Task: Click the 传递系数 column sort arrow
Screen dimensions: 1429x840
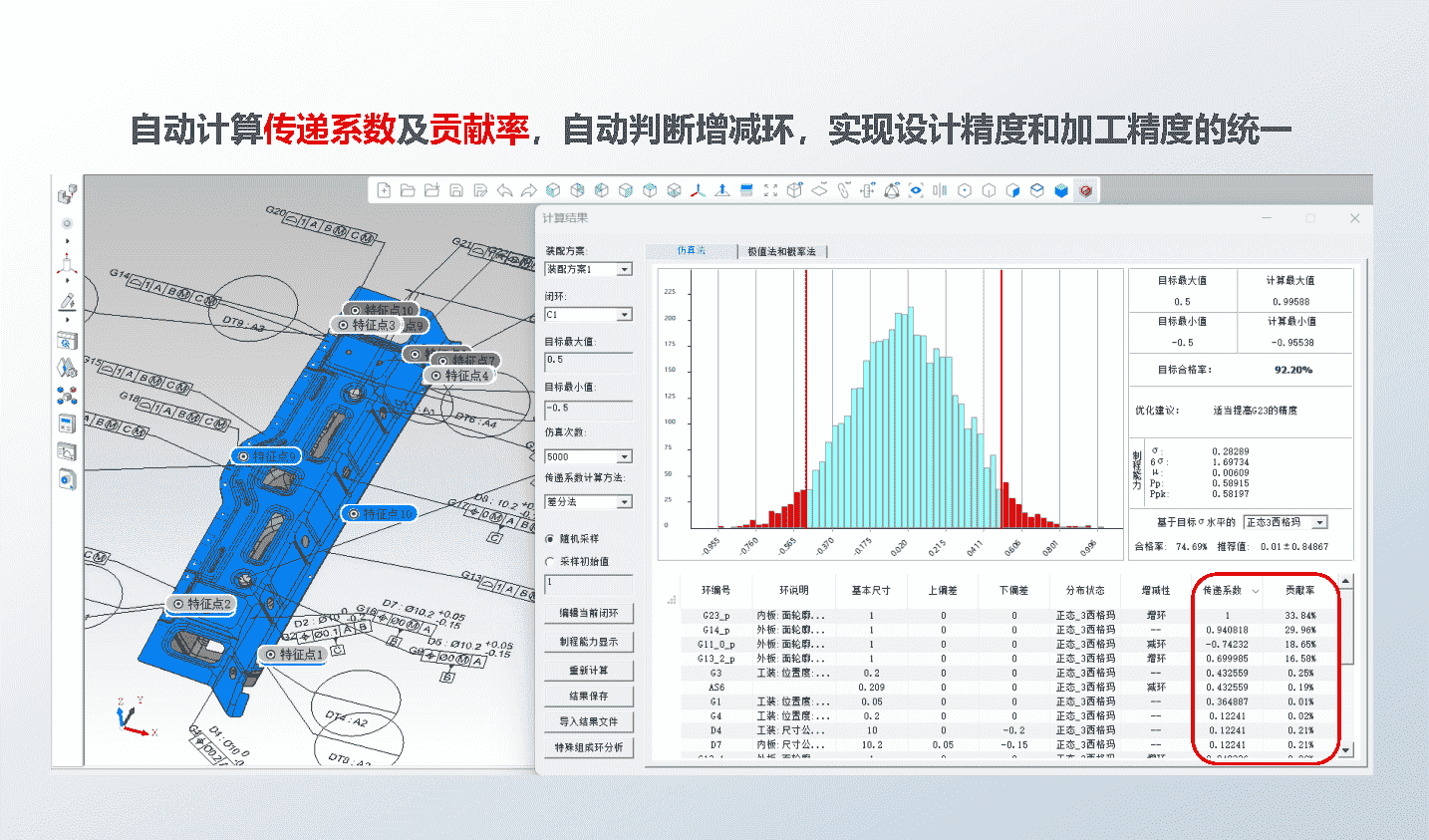Action: (1255, 591)
